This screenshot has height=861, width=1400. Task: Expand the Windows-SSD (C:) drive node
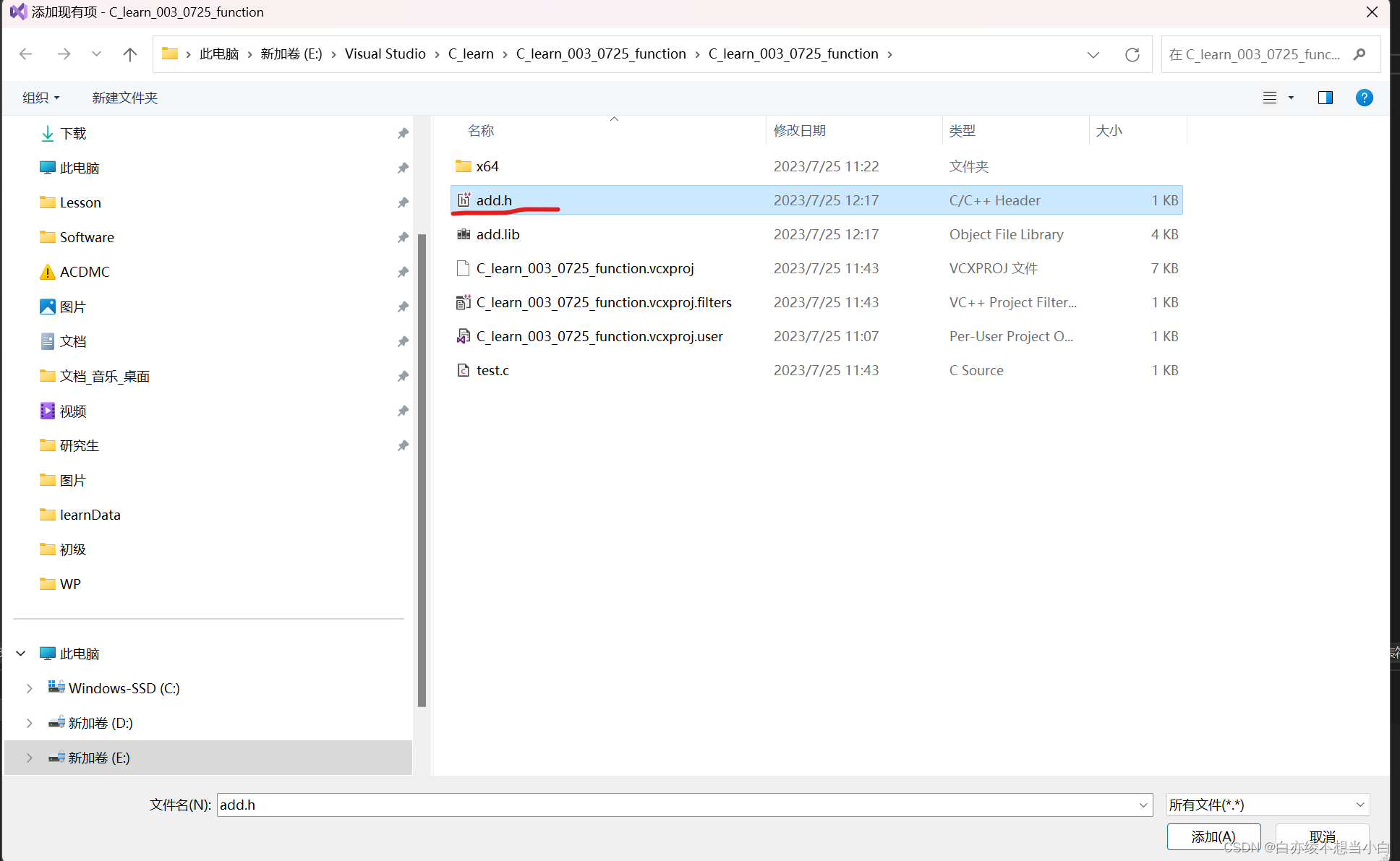tap(29, 688)
